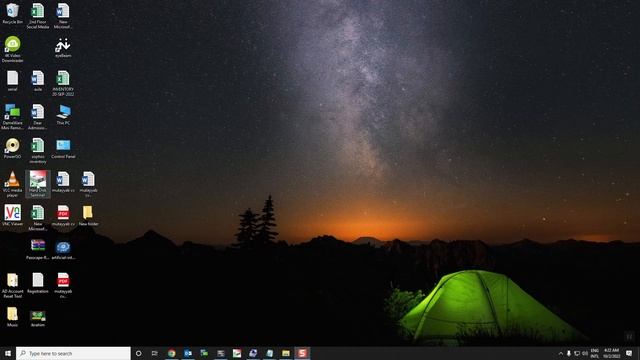Open the AD Account Reset Tool folder
640x360 pixels.
coord(12,285)
